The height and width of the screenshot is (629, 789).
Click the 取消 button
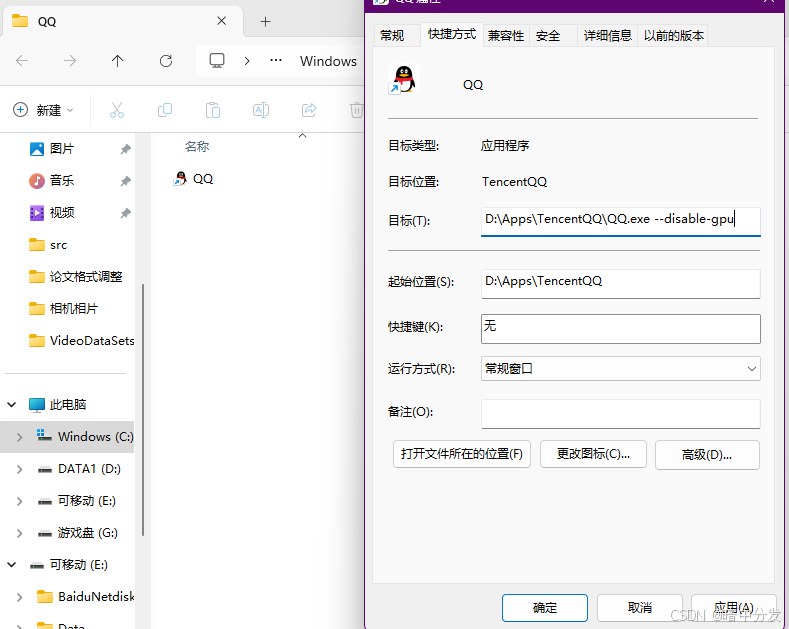(x=640, y=608)
